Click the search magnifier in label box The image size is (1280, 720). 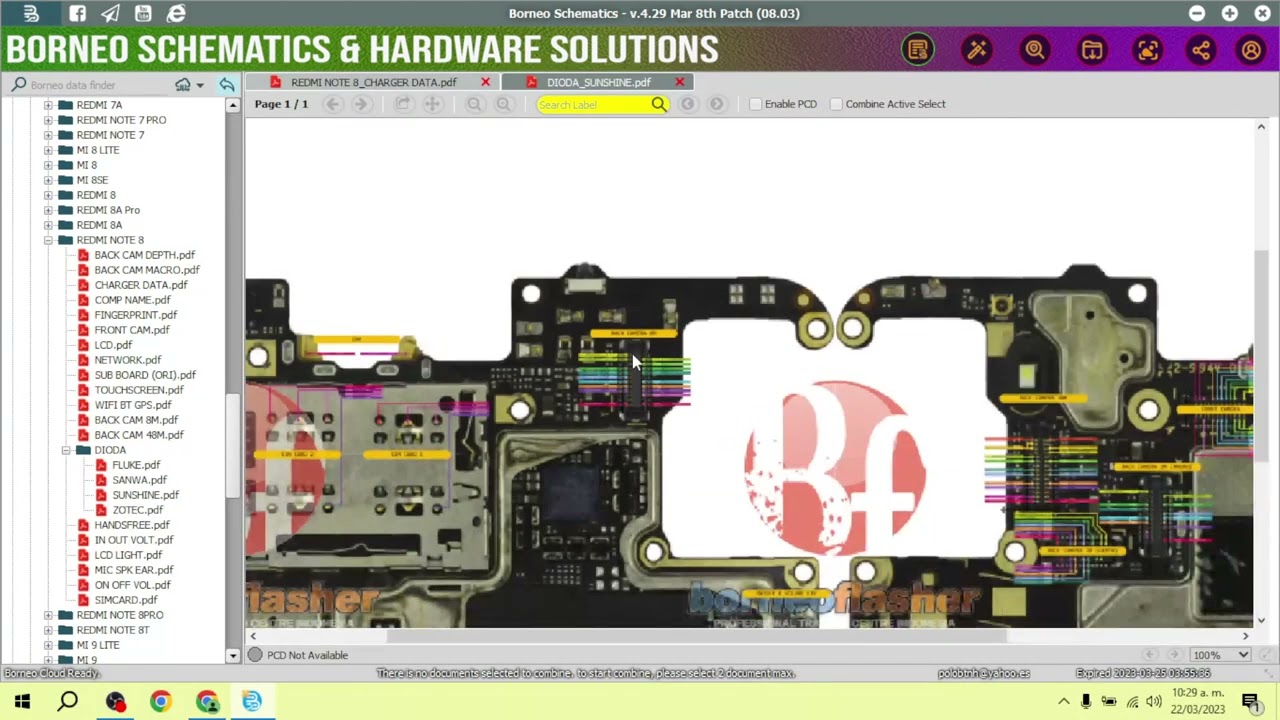pos(658,104)
